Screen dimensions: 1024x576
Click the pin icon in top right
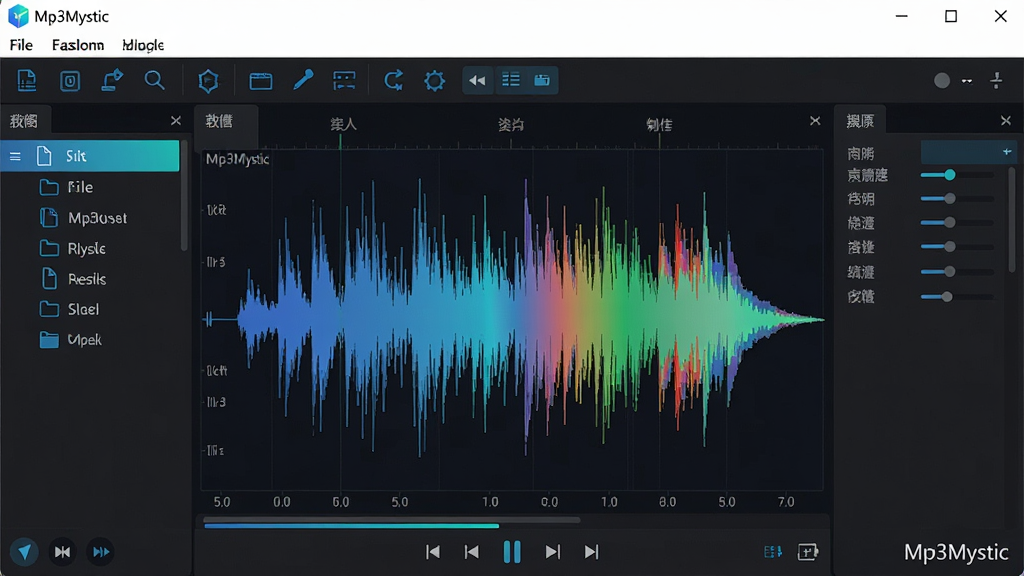[x=997, y=80]
